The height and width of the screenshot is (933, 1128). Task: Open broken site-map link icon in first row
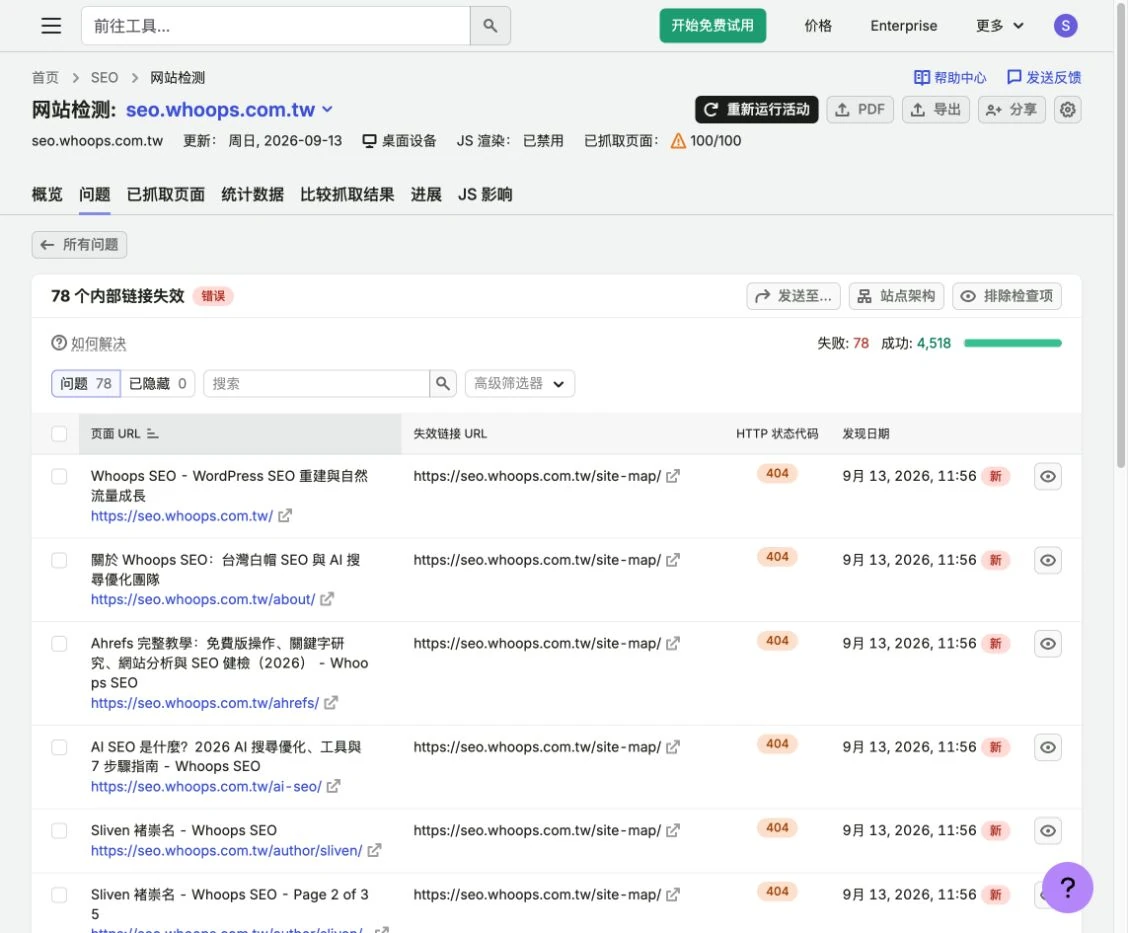673,476
